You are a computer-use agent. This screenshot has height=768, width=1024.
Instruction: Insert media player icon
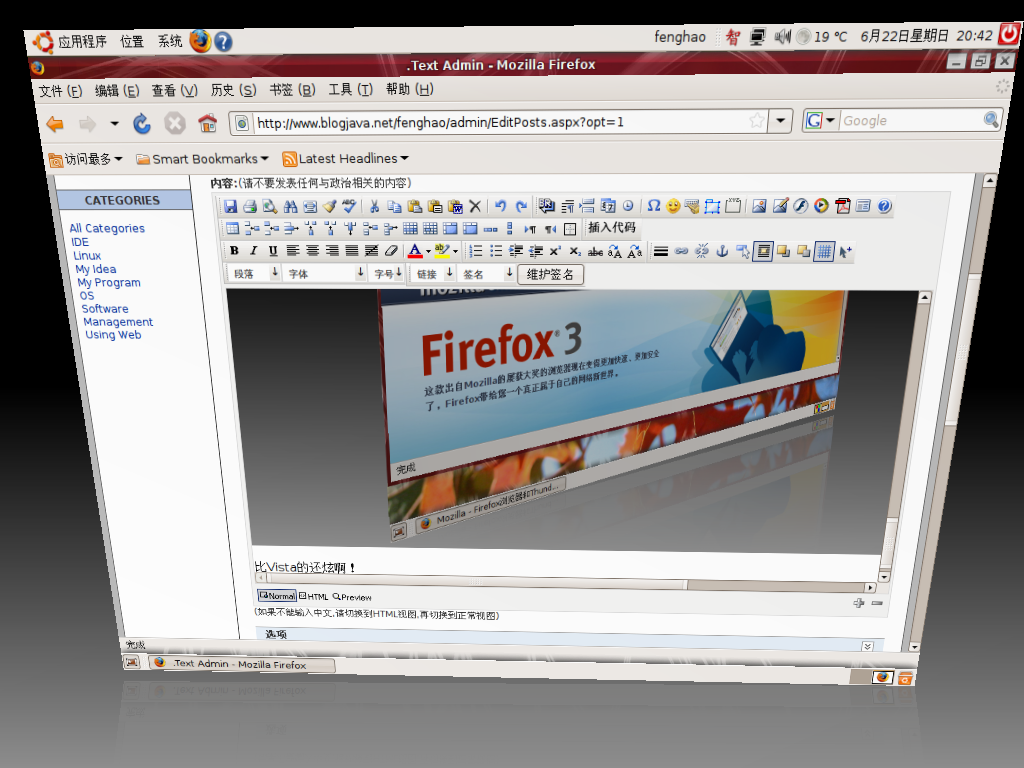[x=822, y=206]
